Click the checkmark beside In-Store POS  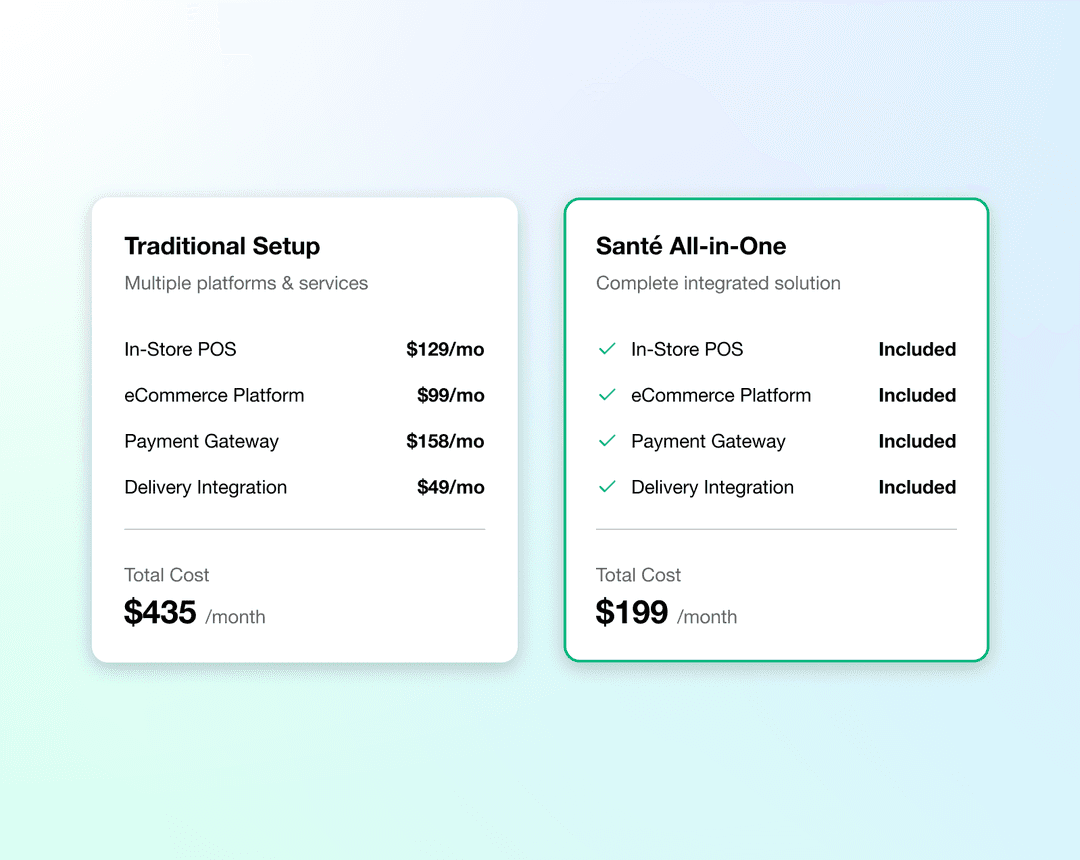pos(606,349)
